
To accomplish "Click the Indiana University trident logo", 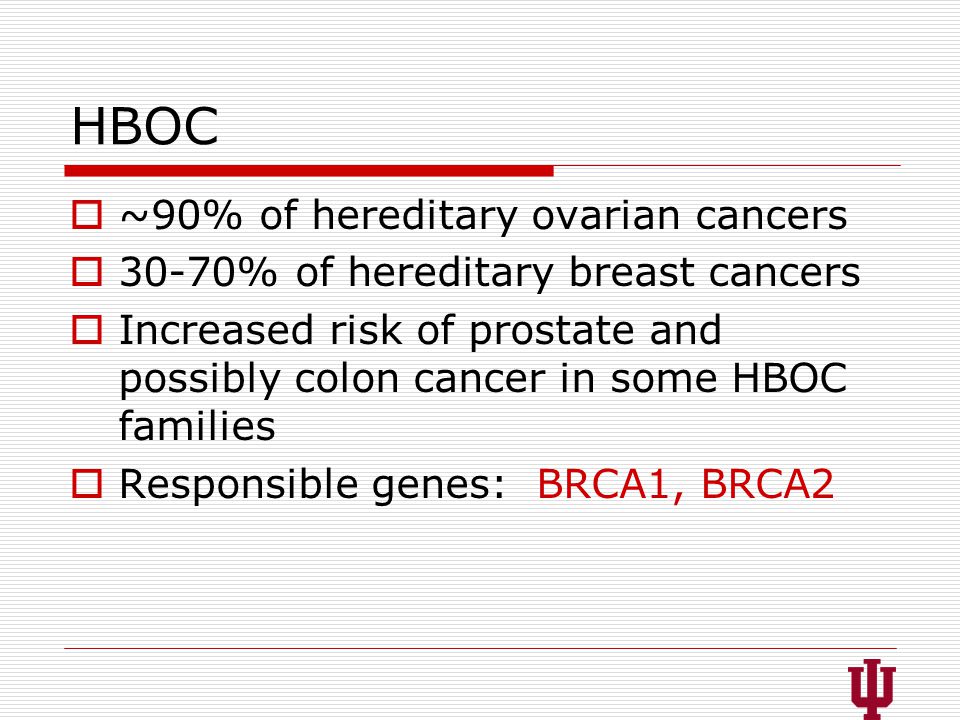I will (872, 689).
